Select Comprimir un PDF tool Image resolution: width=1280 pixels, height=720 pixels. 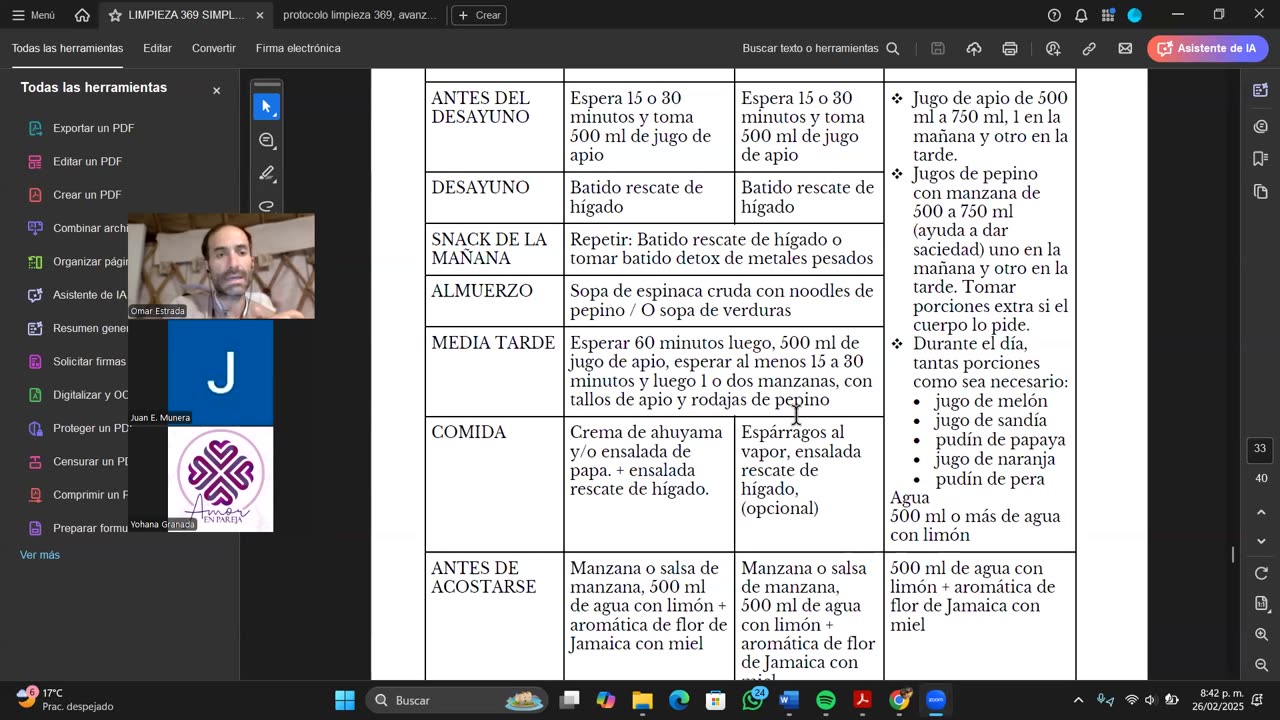click(77, 495)
